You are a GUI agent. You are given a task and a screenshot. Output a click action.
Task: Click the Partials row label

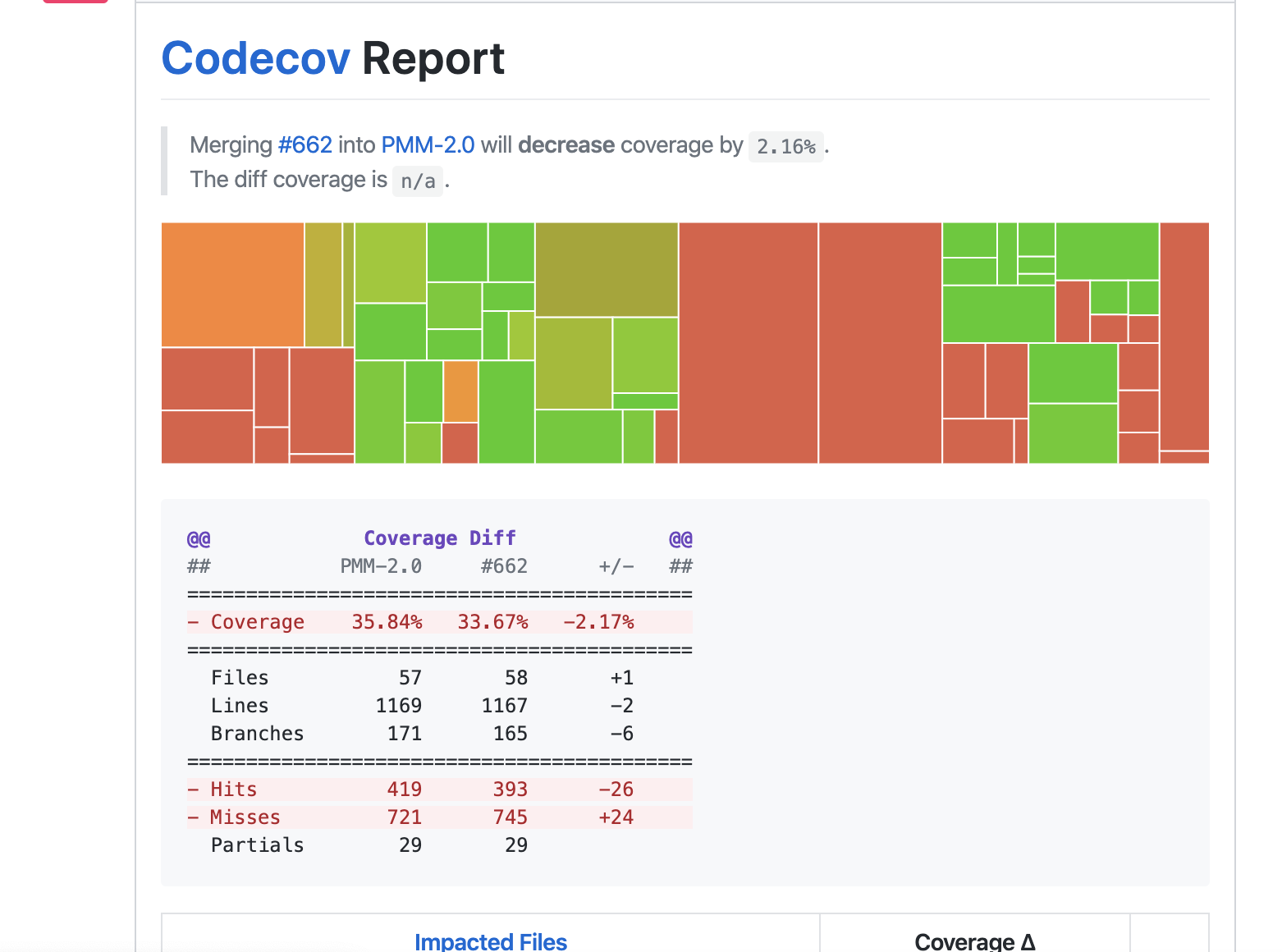coord(257,845)
